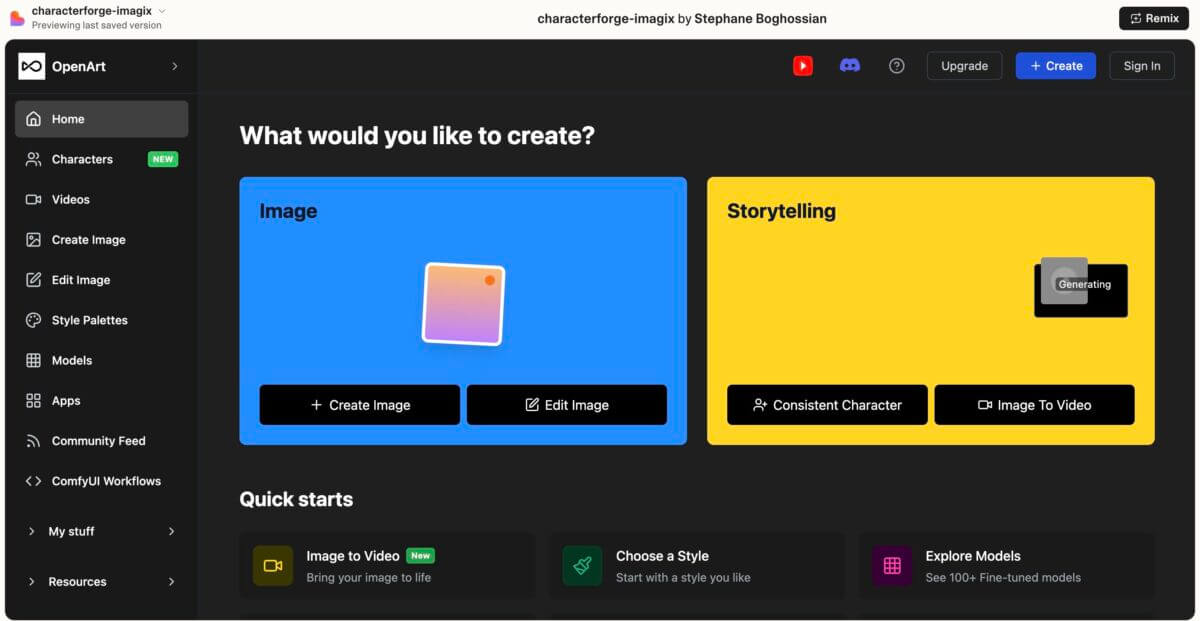Click the Style Palettes palette icon

(x=33, y=320)
